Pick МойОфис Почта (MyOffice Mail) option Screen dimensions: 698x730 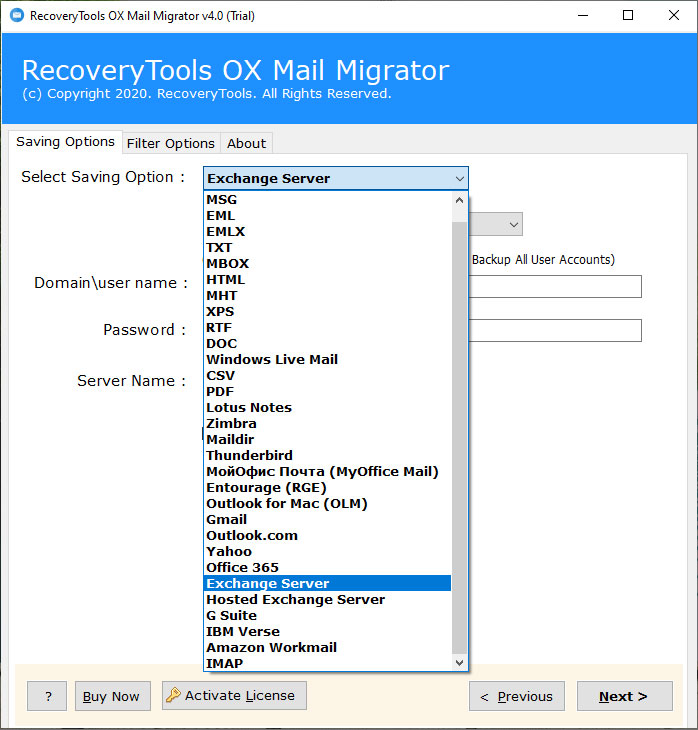click(328, 471)
